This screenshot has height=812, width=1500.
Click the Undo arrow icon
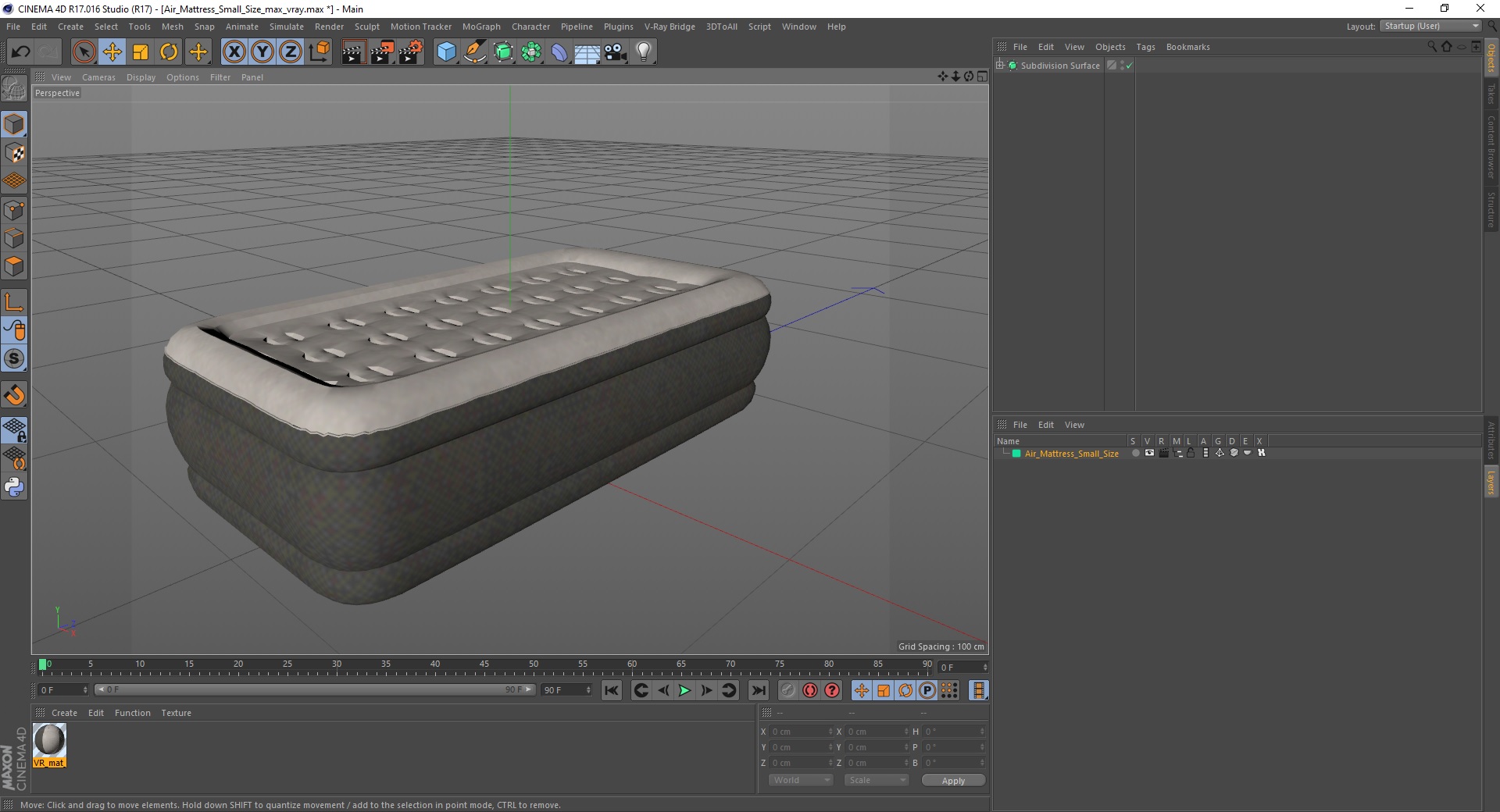(x=21, y=52)
